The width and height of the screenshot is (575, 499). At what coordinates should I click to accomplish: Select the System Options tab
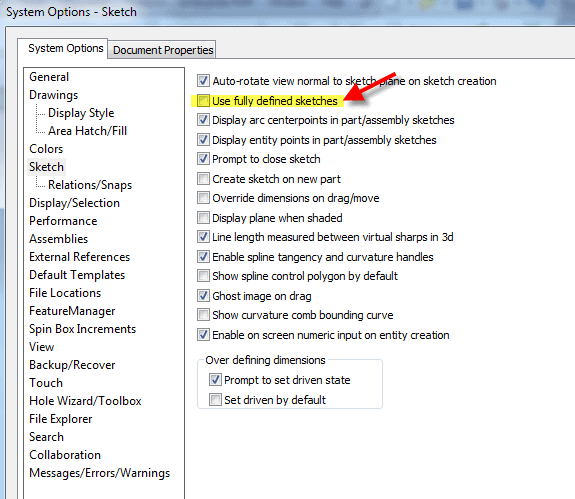coord(66,48)
